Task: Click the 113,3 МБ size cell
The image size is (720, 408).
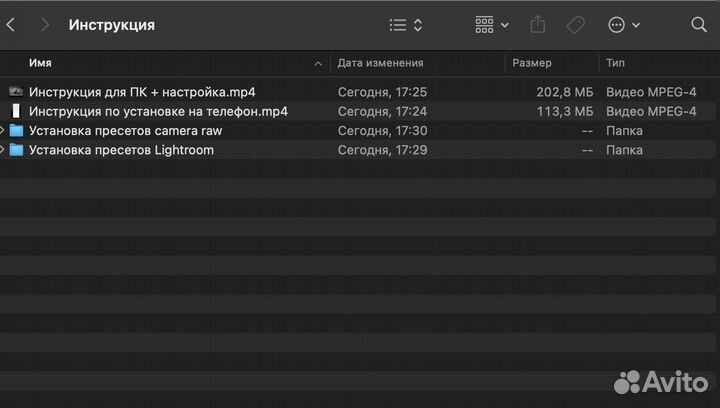Action: click(564, 111)
